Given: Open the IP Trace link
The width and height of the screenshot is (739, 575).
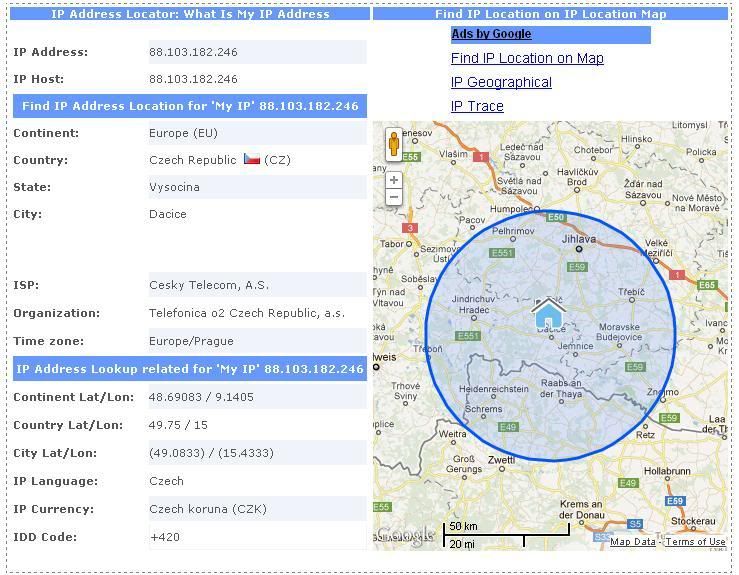Looking at the screenshot, I should pyautogui.click(x=477, y=106).
